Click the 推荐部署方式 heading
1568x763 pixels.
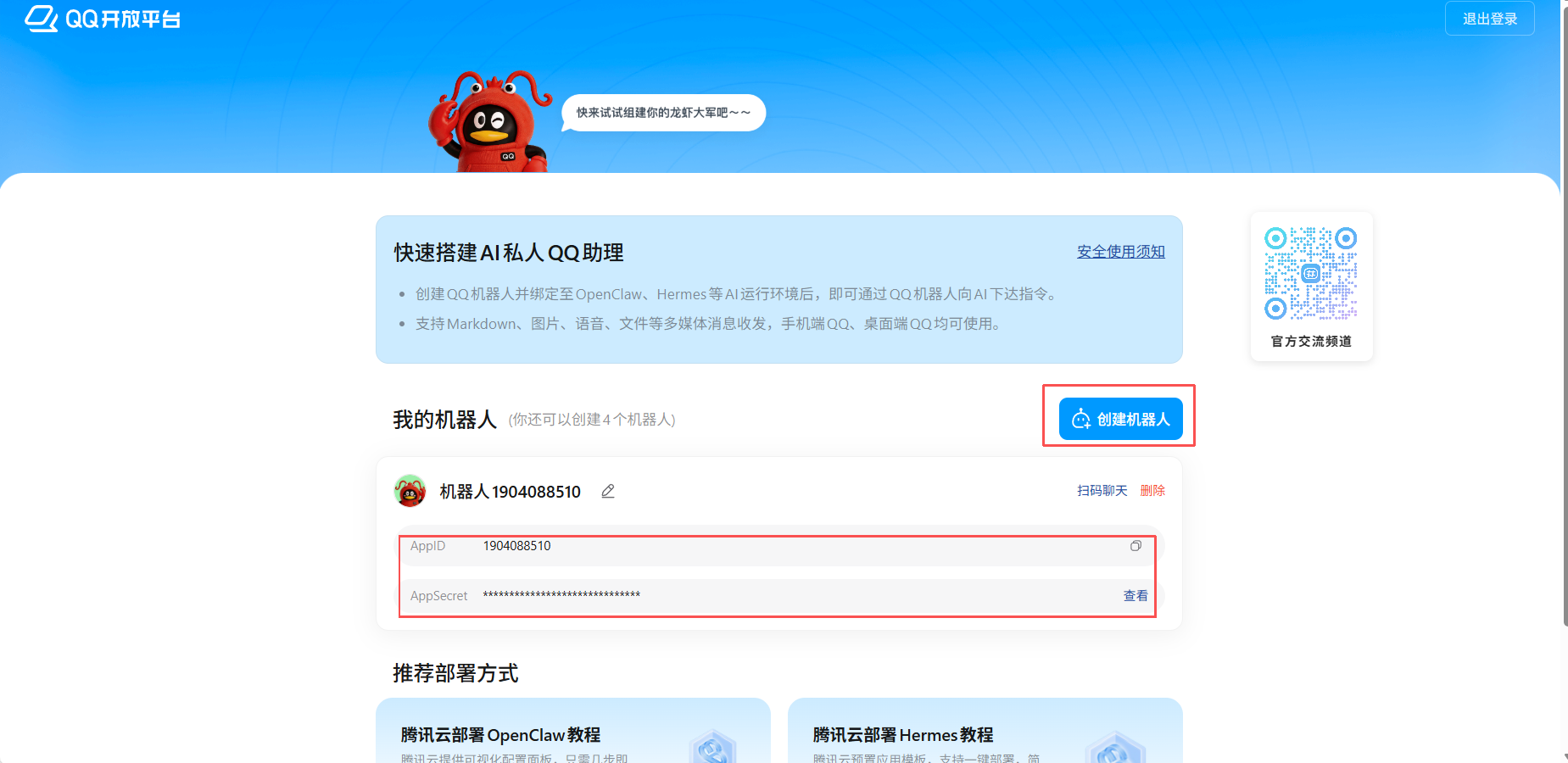coord(455,673)
